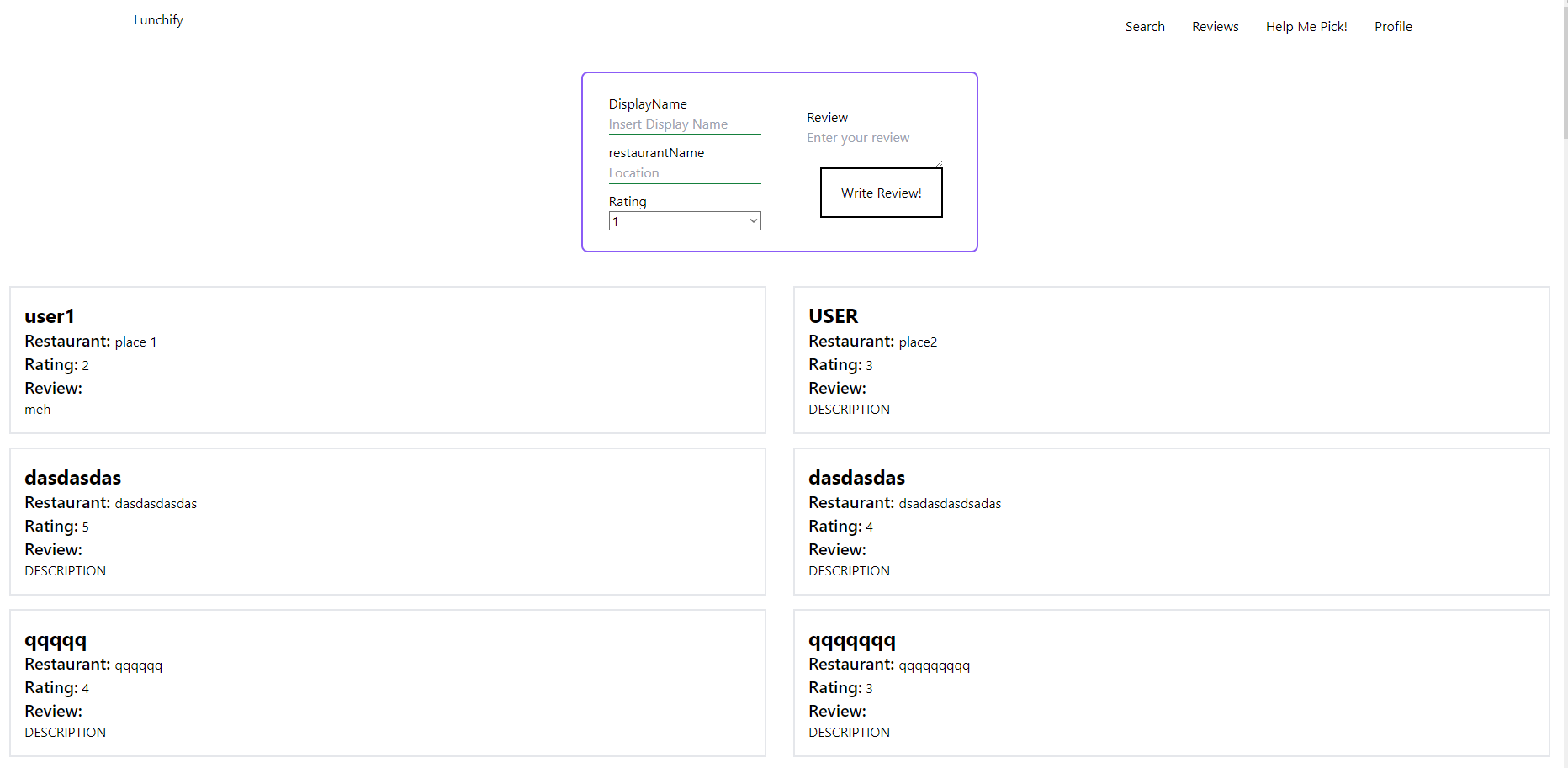
Task: Grab the review textarea resize handle
Action: pos(939,163)
